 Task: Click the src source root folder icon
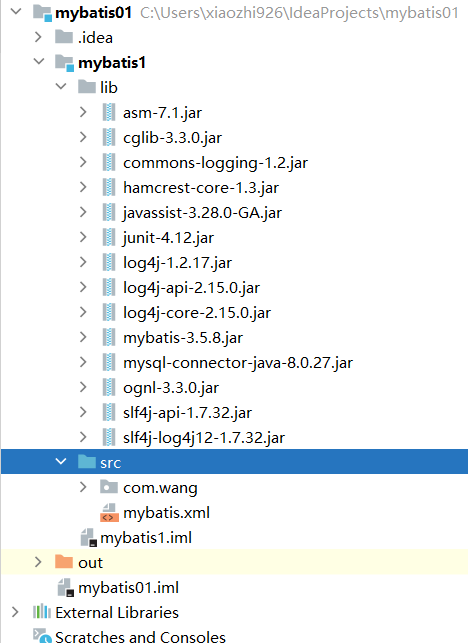pos(87,461)
